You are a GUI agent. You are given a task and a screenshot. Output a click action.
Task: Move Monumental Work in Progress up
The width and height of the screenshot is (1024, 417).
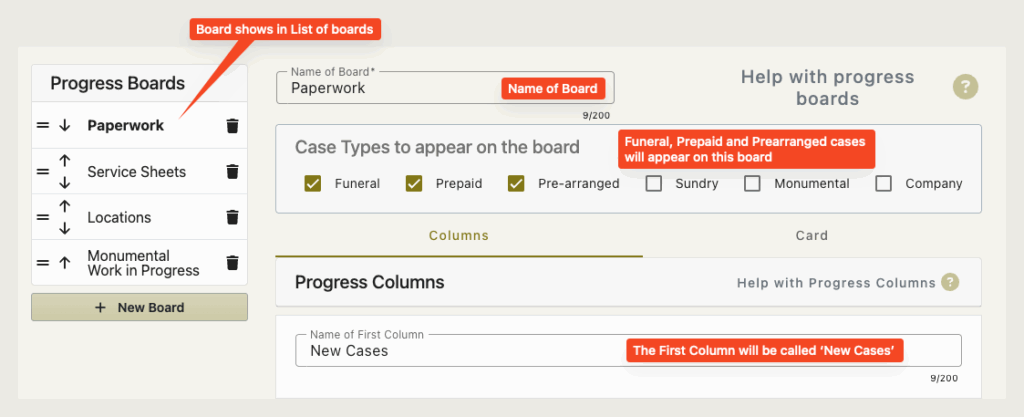pos(64,263)
